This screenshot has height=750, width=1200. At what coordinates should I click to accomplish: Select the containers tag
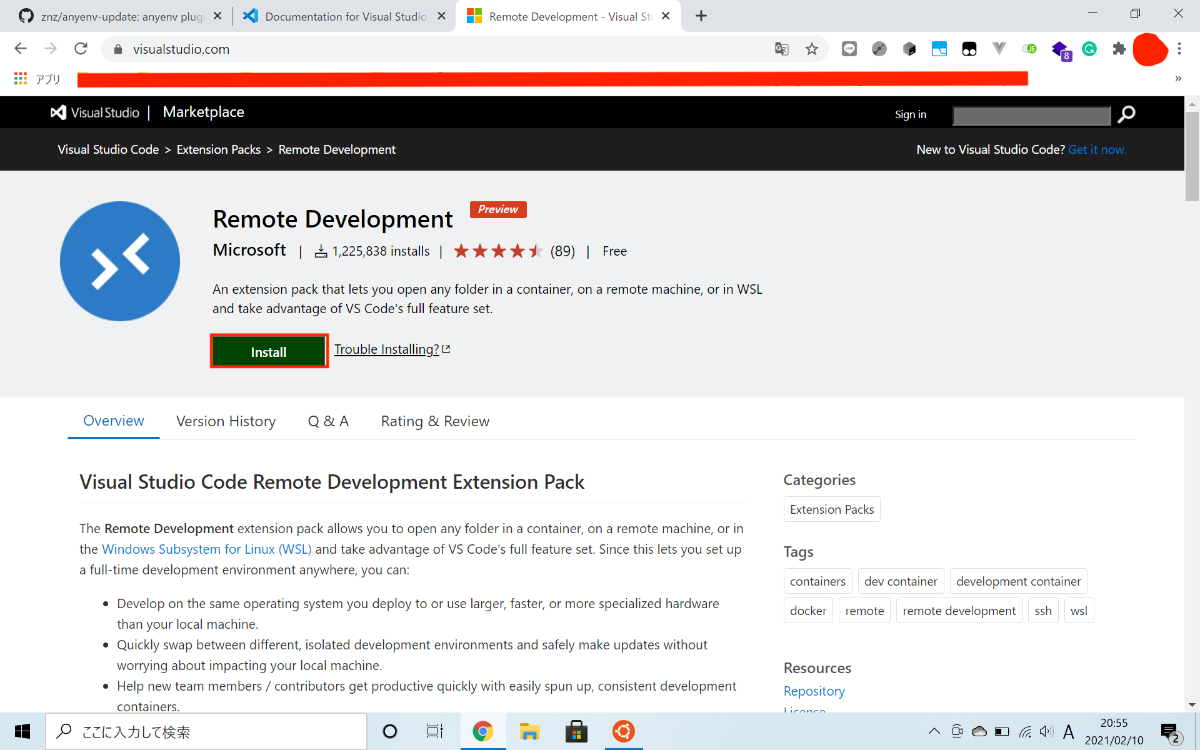point(818,581)
